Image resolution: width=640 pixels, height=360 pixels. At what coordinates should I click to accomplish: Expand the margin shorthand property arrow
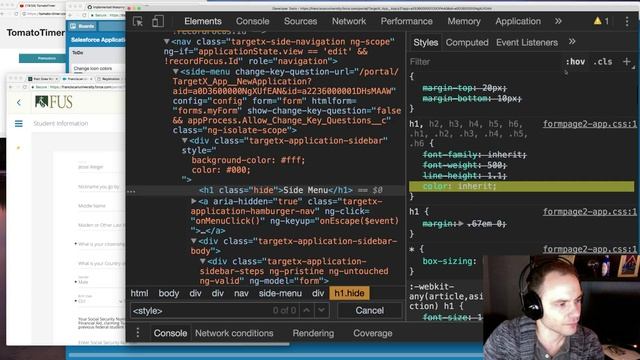[461, 224]
